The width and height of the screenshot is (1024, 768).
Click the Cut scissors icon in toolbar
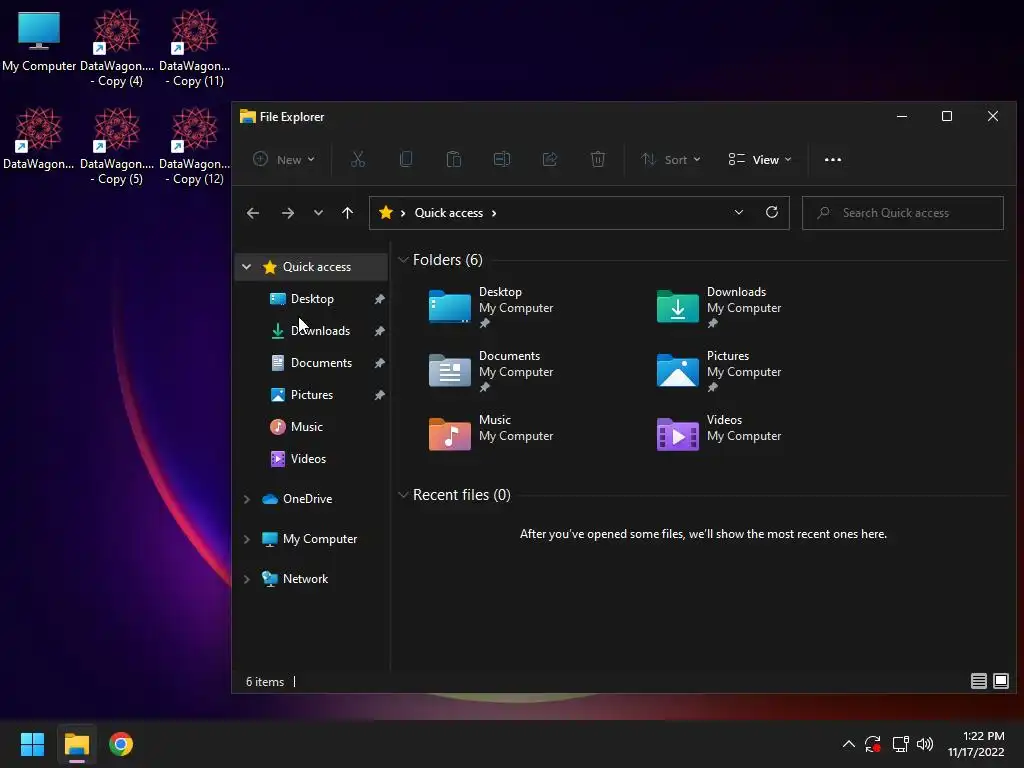(x=358, y=159)
